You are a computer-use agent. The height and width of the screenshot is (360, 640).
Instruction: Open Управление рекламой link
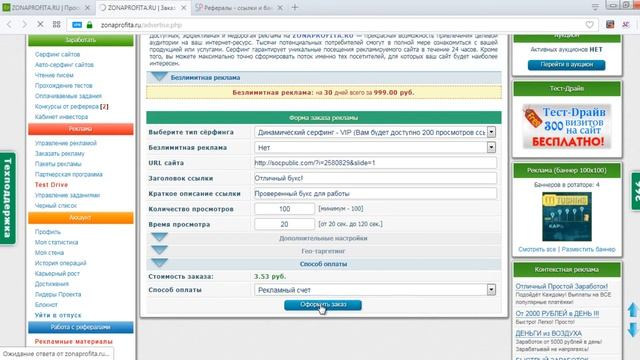coord(66,143)
